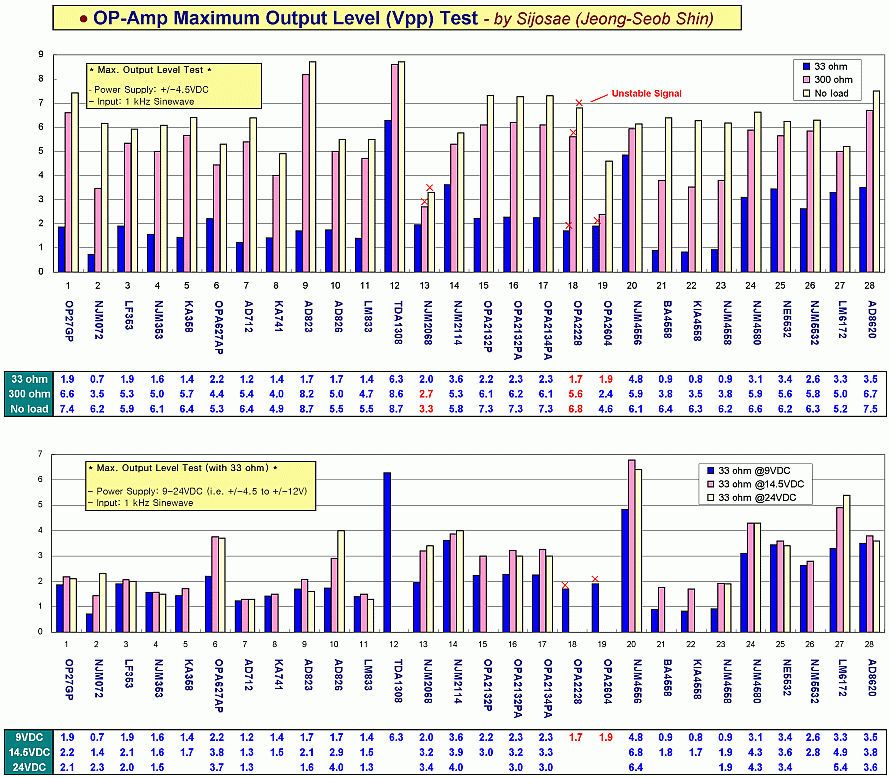
Task: Click pink AD823 bar in top chart
Action: pos(306,173)
